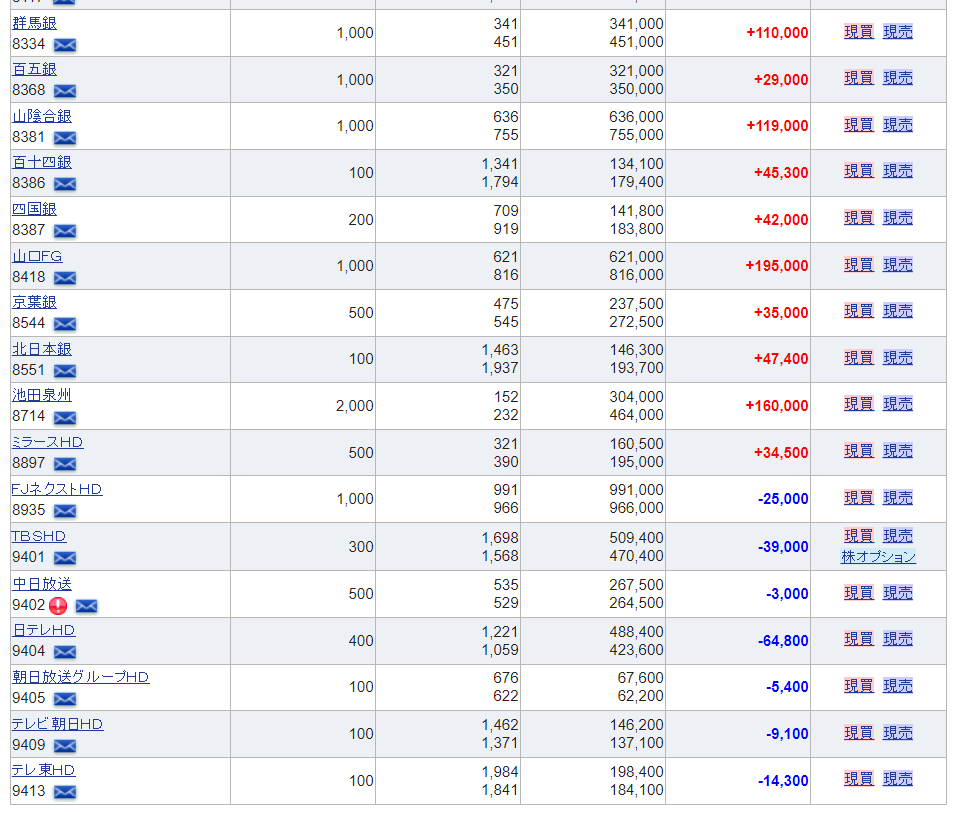The image size is (958, 813).
Task: Open the 池田泉州 stock link
Action: coord(42,395)
